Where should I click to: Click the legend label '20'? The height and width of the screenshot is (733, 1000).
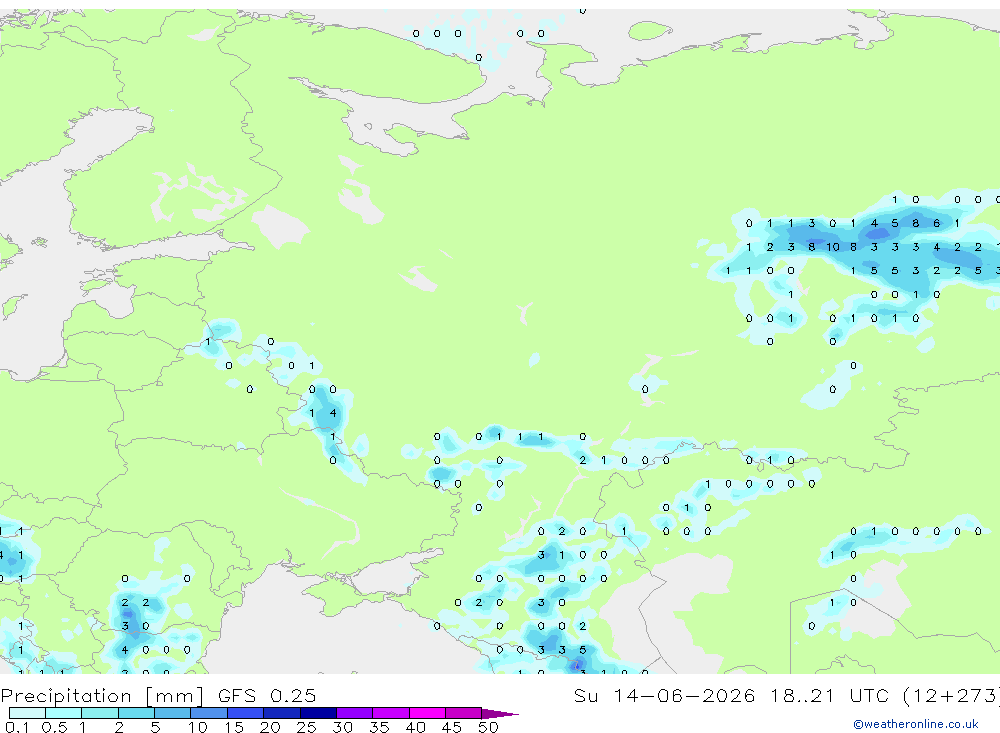click(270, 727)
